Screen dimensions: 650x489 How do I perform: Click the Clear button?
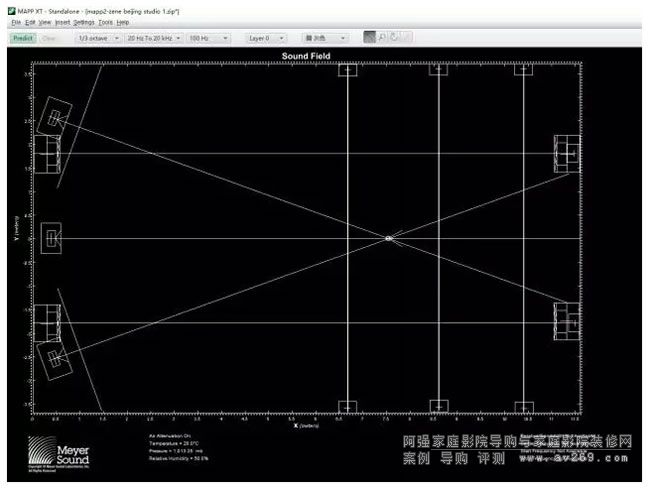pos(49,38)
